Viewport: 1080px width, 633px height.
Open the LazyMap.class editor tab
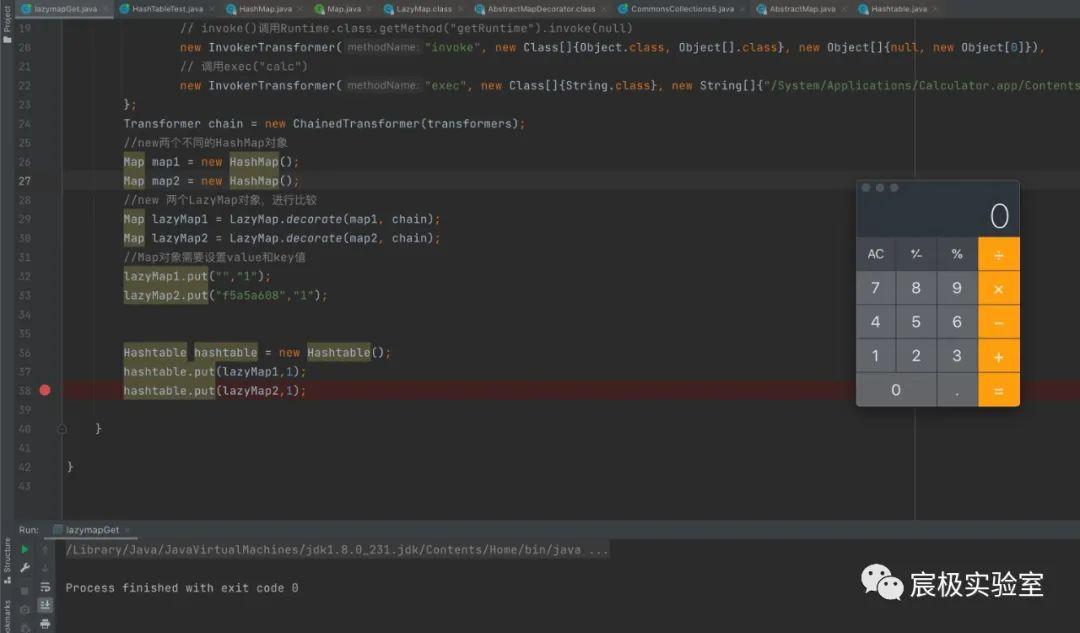[424, 9]
